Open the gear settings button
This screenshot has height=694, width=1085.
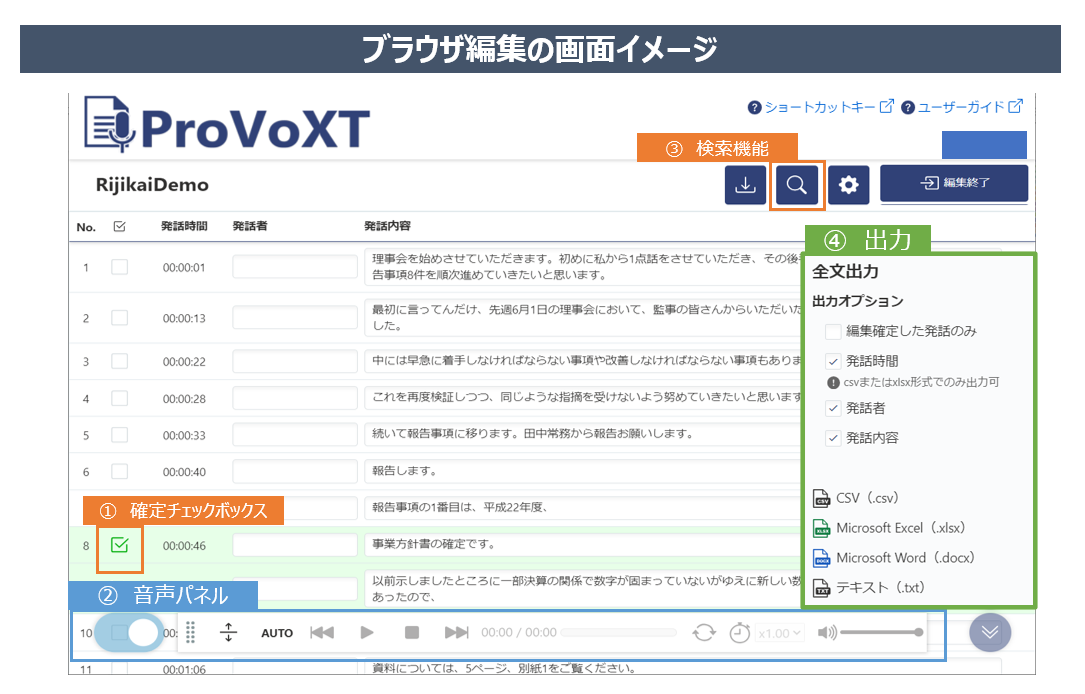tap(848, 185)
